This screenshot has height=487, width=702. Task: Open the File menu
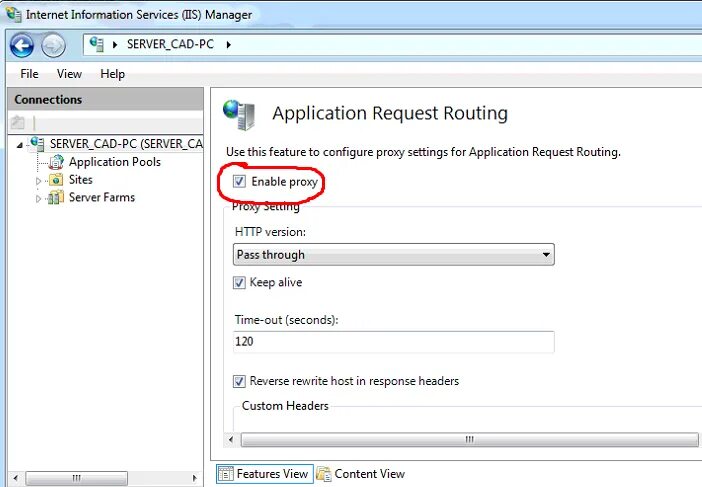[x=30, y=74]
